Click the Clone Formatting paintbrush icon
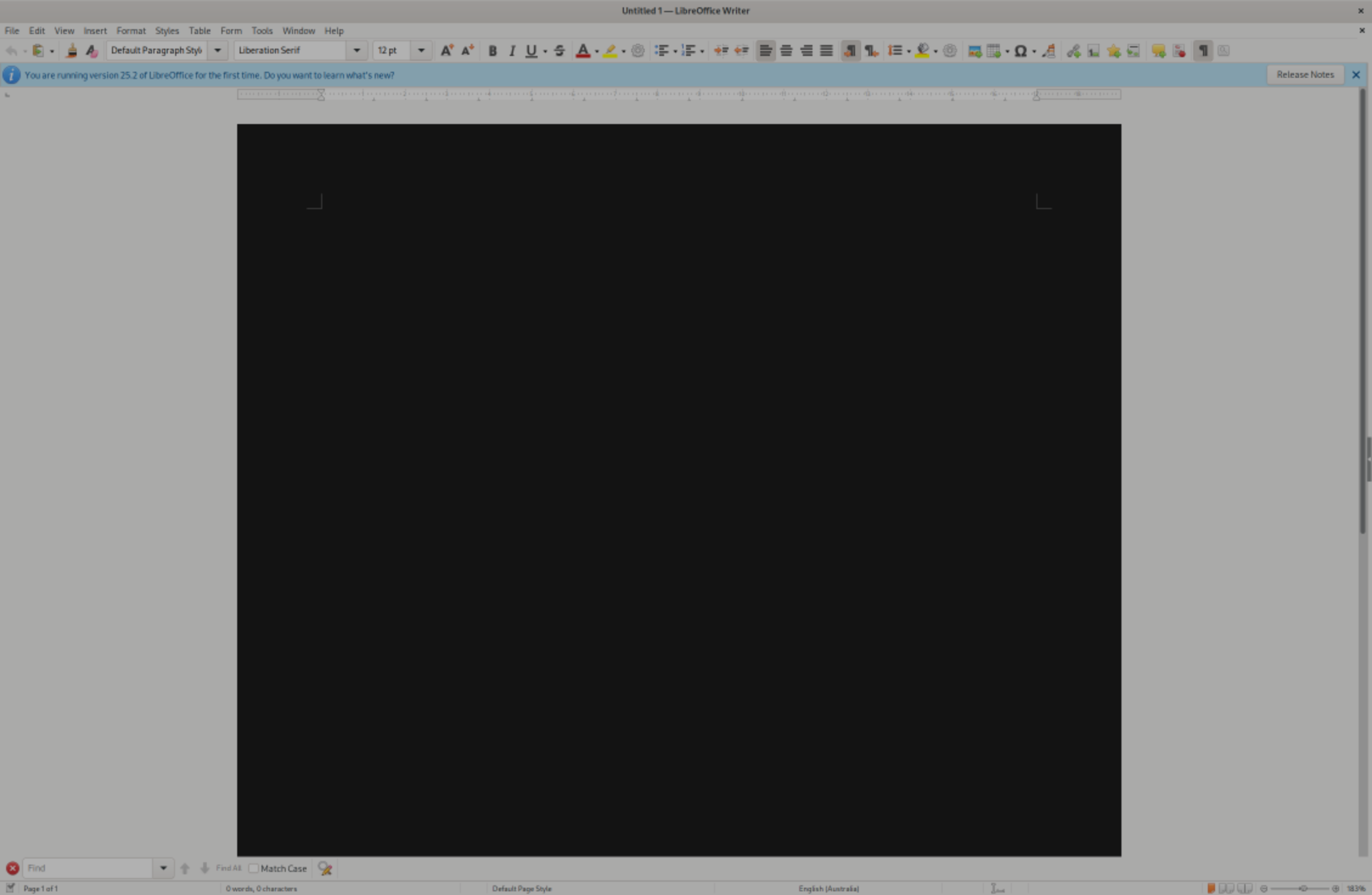The width and height of the screenshot is (1372, 895). [x=72, y=51]
